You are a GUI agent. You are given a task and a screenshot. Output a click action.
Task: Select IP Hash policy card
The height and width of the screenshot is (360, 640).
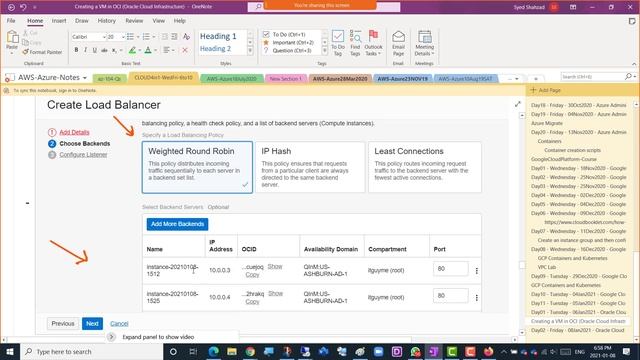point(310,167)
